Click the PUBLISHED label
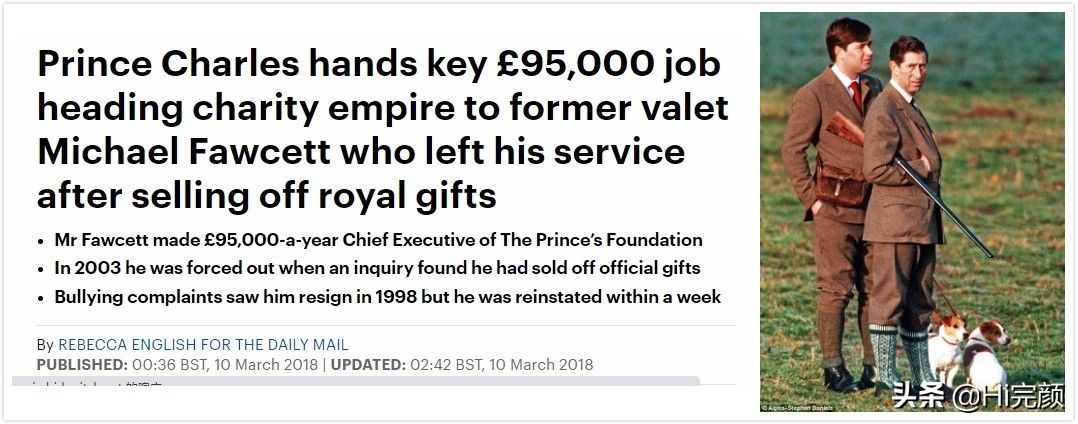The height and width of the screenshot is (424, 1078). pos(82,364)
